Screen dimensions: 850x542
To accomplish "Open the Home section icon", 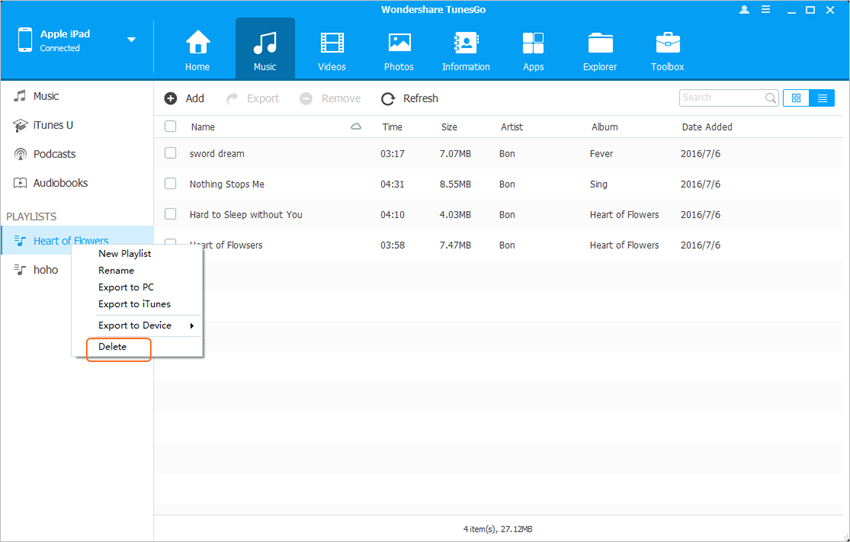I will (x=197, y=50).
